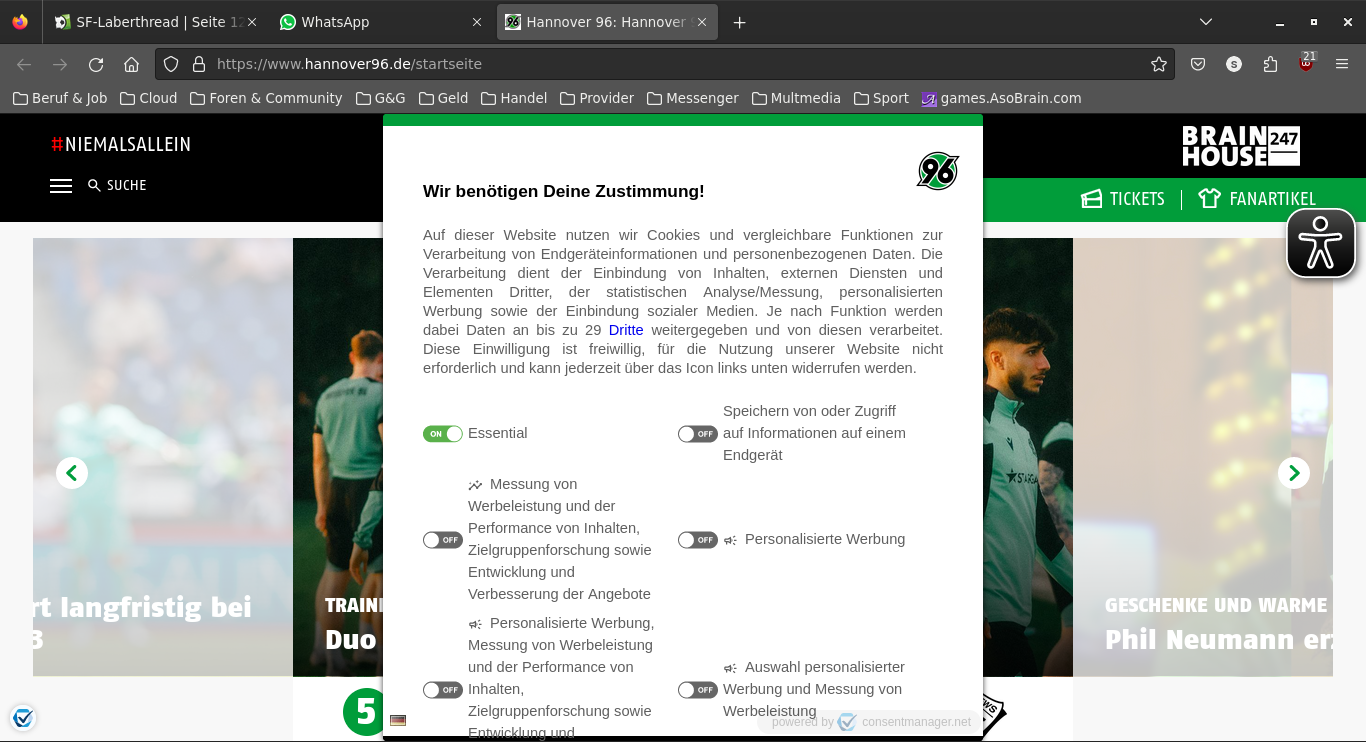Open the Cloud bookmark folder
The height and width of the screenshot is (742, 1366).
(148, 98)
